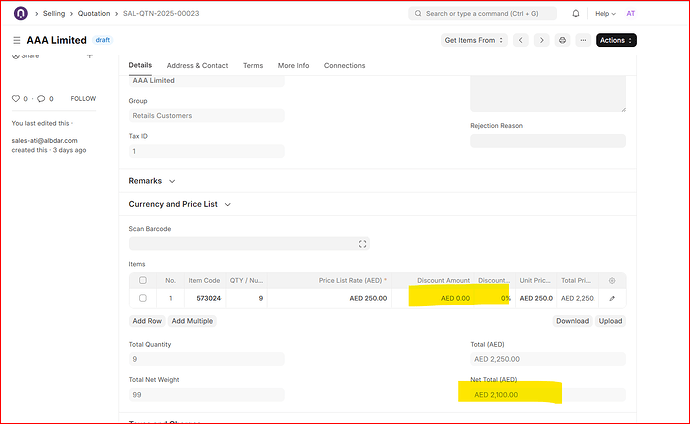Select all items with header checkbox

[143, 281]
